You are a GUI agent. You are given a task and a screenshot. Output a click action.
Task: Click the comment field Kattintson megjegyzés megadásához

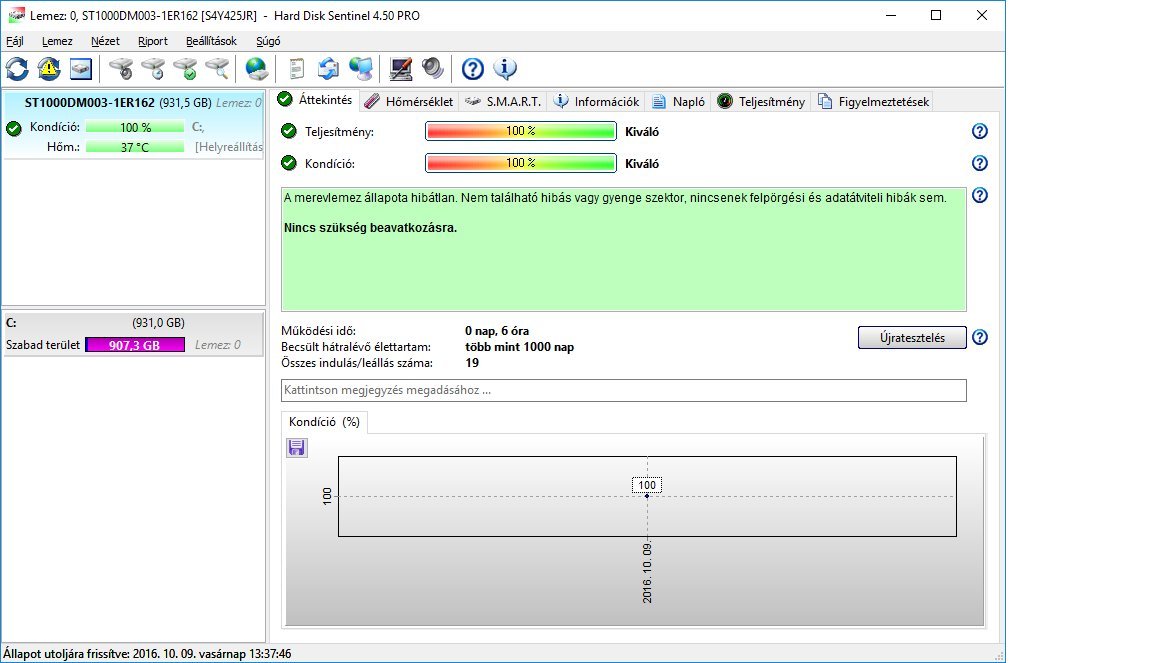click(x=624, y=390)
